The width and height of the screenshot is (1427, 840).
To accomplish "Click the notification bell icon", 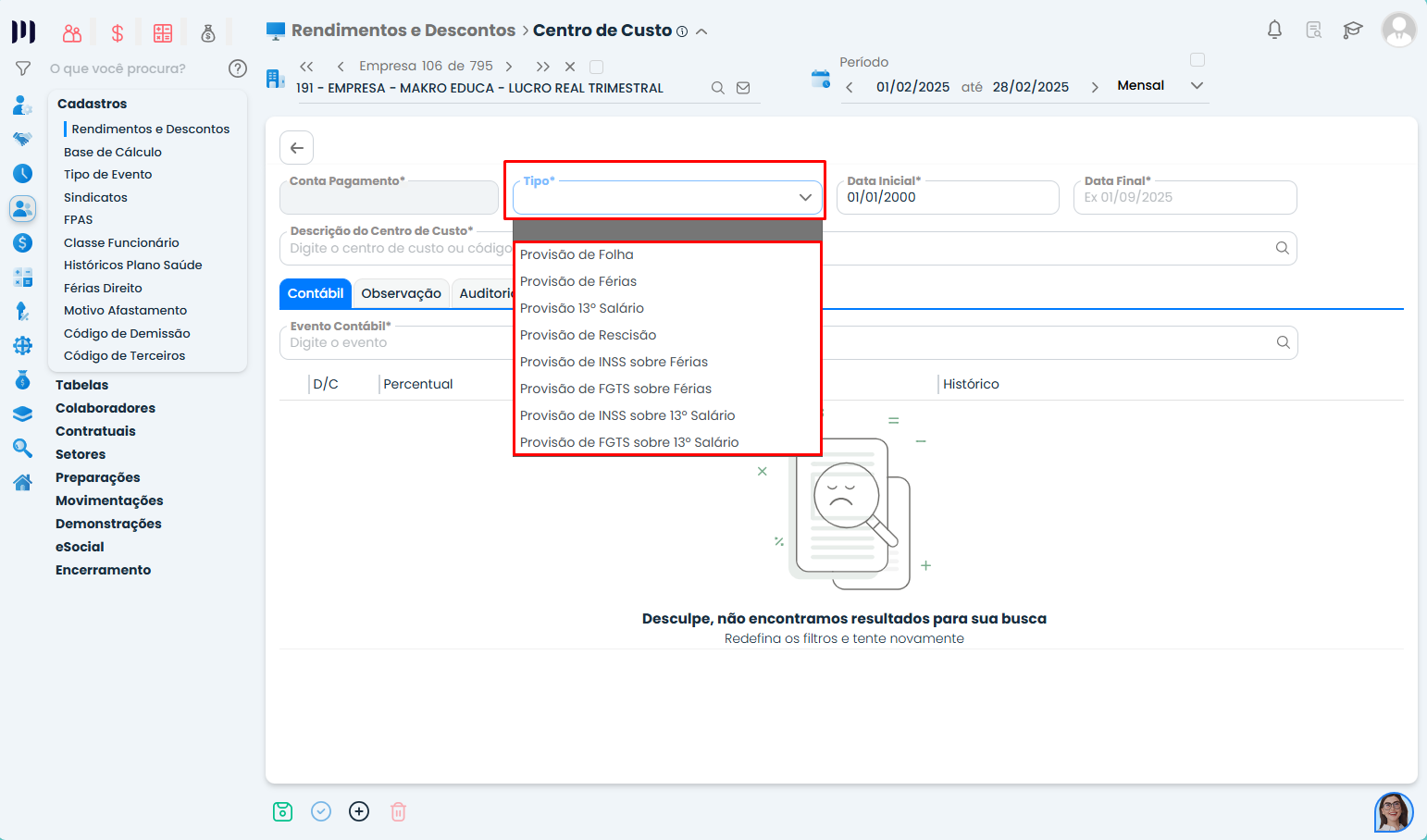I will point(1274,30).
